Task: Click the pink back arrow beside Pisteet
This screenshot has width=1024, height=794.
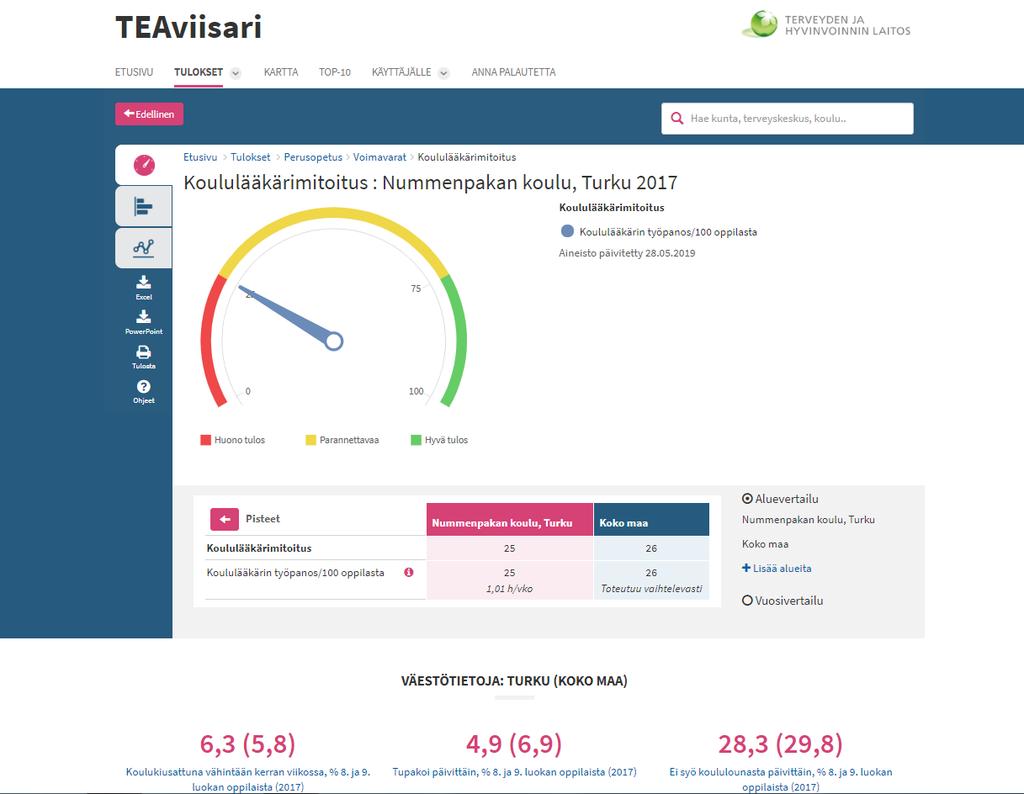Action: (224, 519)
